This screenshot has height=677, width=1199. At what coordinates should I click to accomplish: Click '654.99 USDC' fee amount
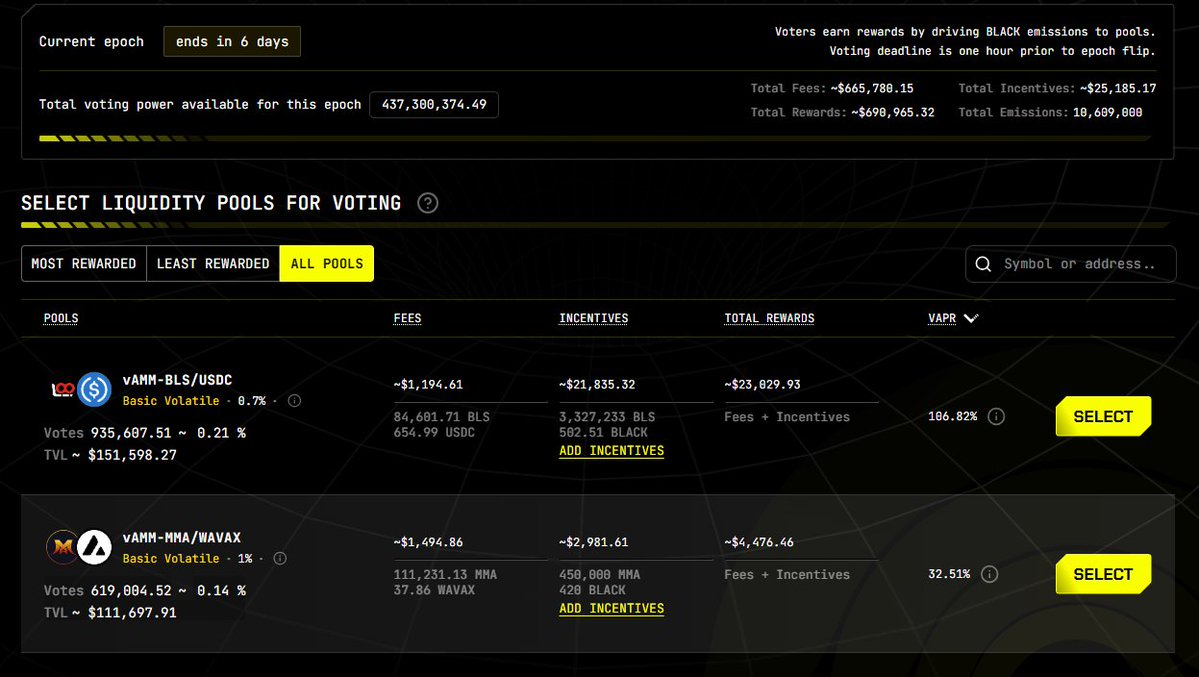434,432
